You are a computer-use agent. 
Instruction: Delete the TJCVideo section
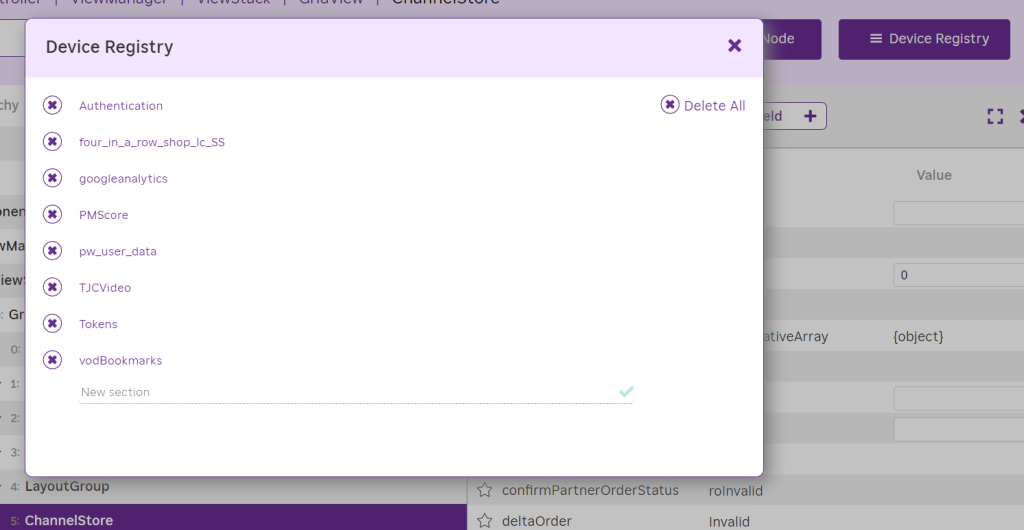tap(52, 287)
